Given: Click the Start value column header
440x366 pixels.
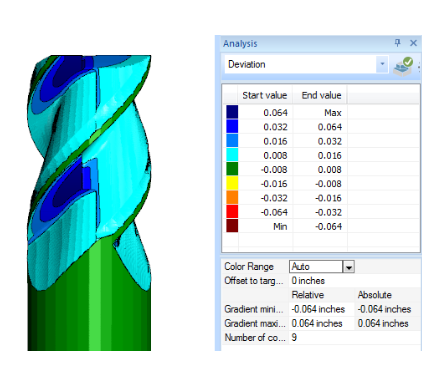Looking at the screenshot, I should (265, 95).
